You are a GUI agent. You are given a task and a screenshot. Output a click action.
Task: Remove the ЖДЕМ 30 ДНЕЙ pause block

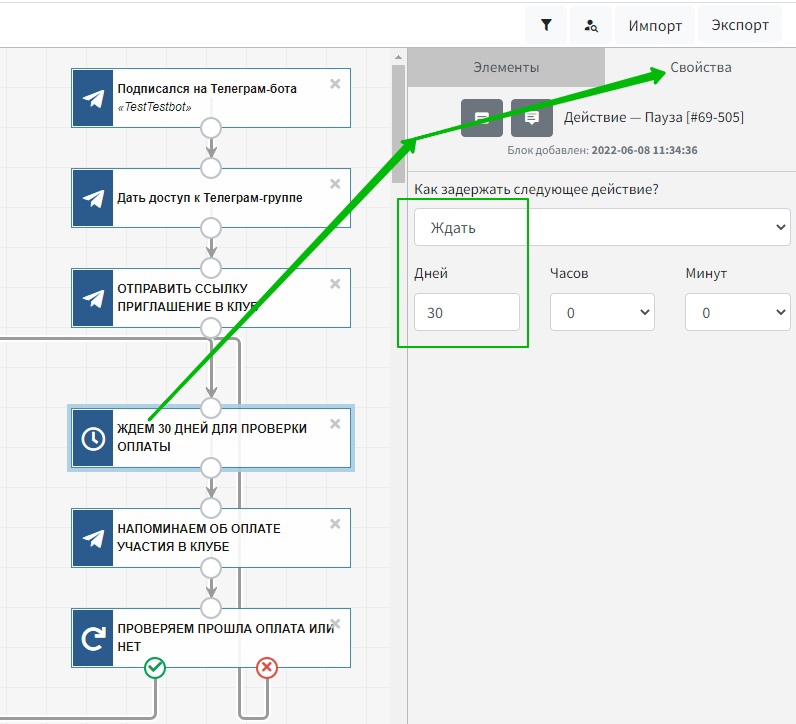pos(335,424)
